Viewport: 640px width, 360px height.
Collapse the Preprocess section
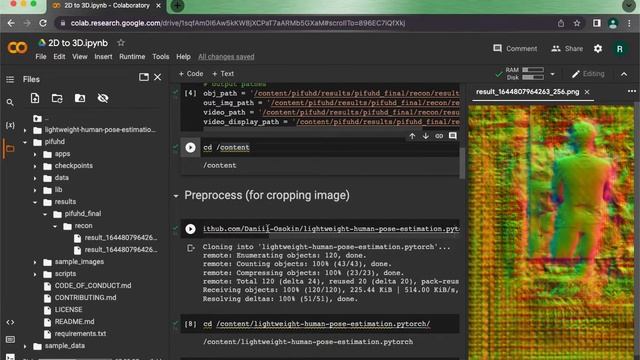(176, 196)
